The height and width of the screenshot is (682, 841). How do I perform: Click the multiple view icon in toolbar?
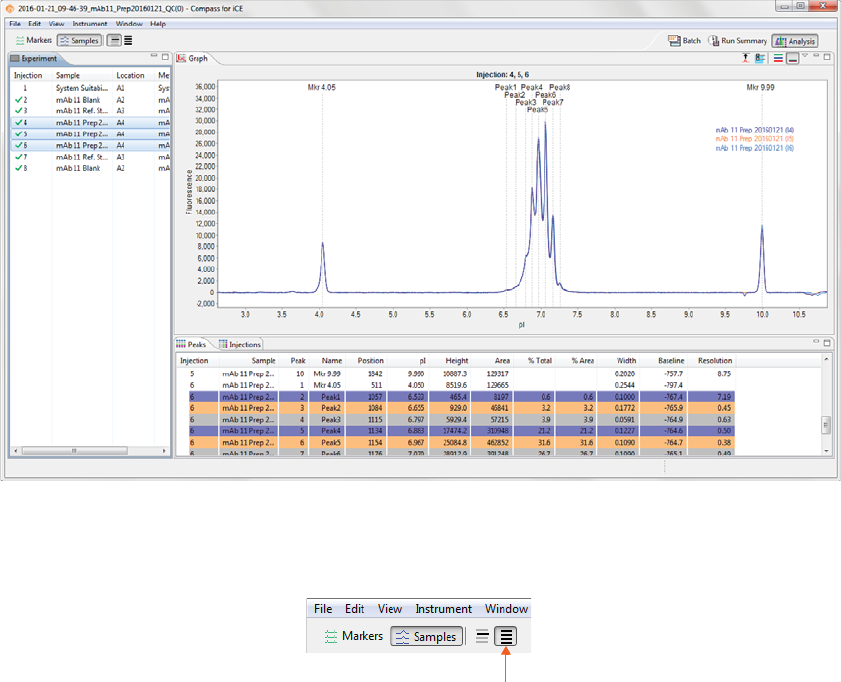click(128, 40)
